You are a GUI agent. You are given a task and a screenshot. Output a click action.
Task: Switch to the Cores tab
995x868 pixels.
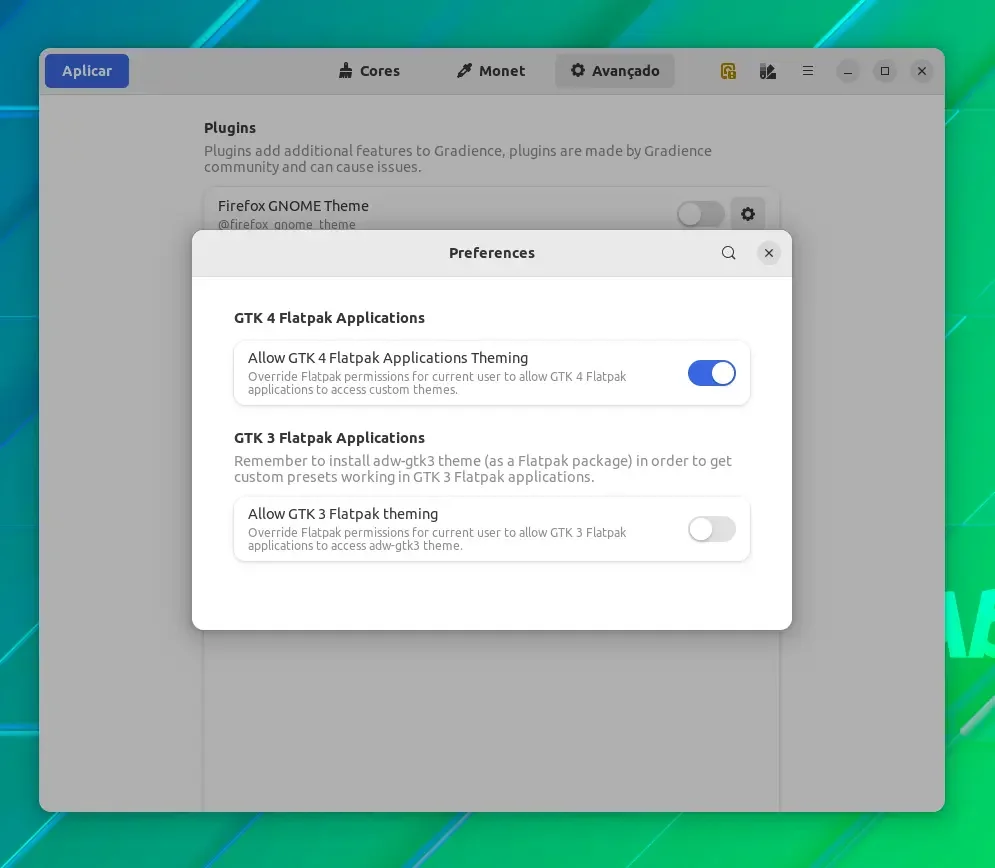click(x=369, y=71)
